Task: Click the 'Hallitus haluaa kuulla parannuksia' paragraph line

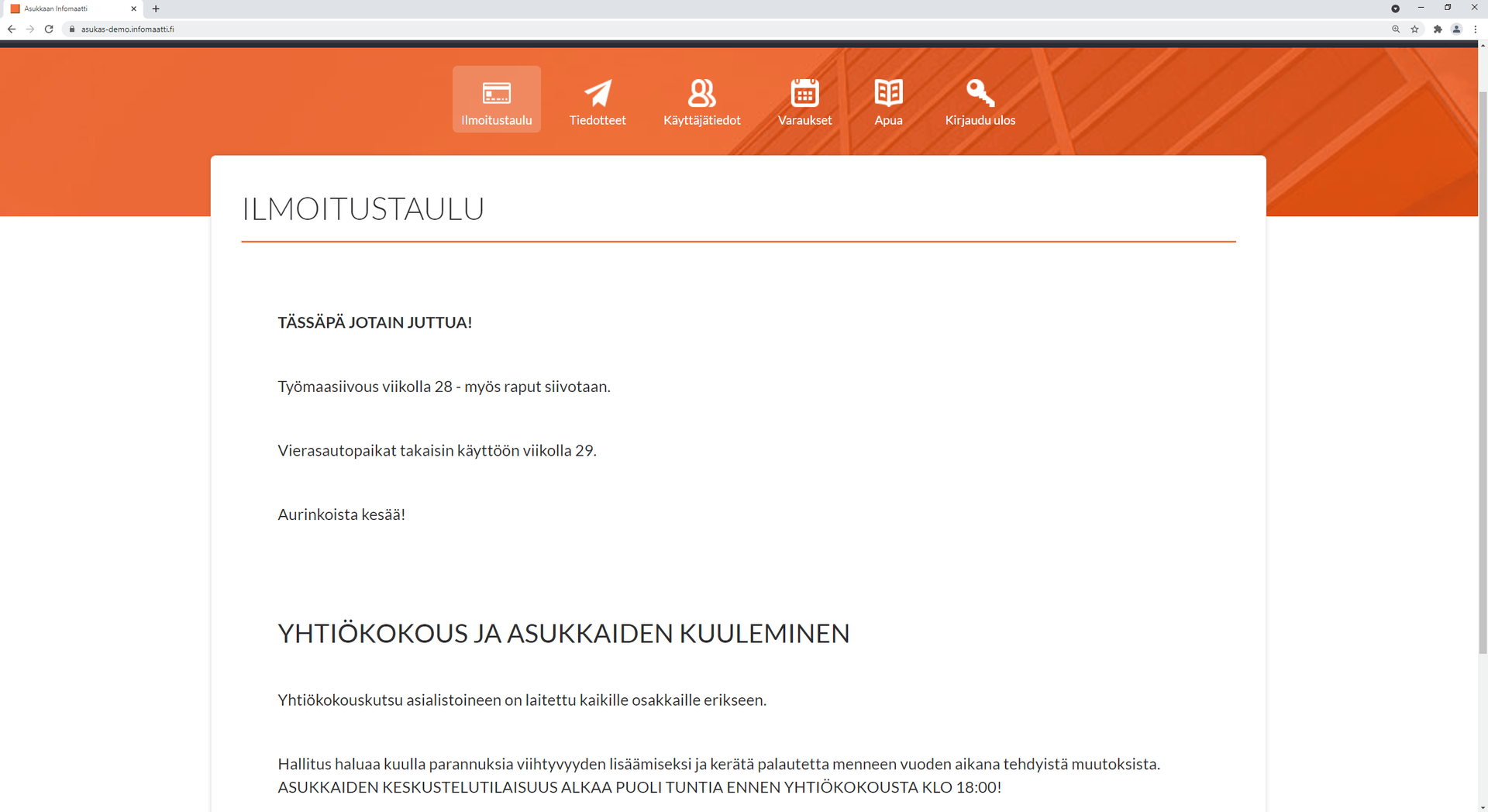Action: 718,764
